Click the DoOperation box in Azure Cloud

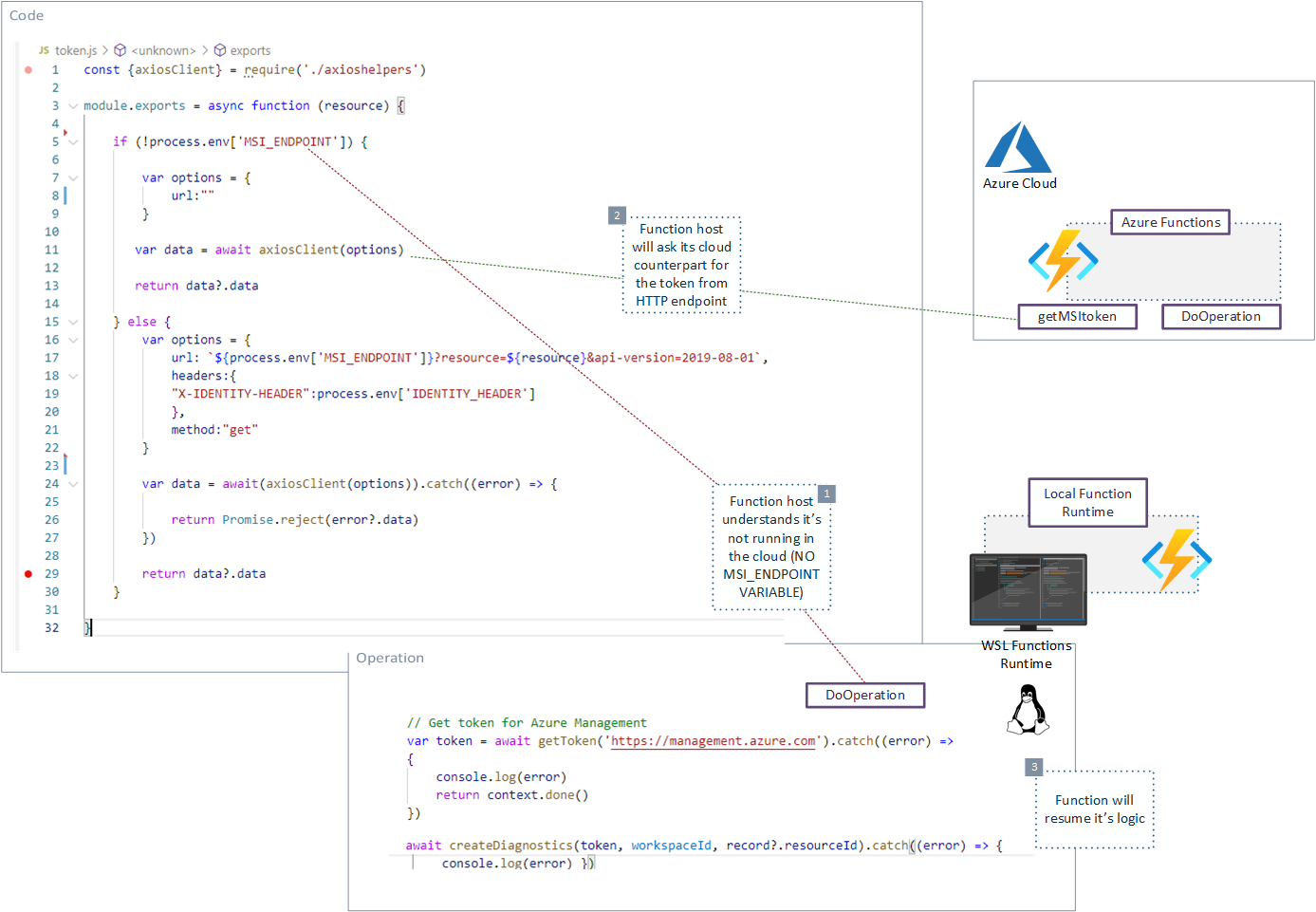click(x=1221, y=317)
